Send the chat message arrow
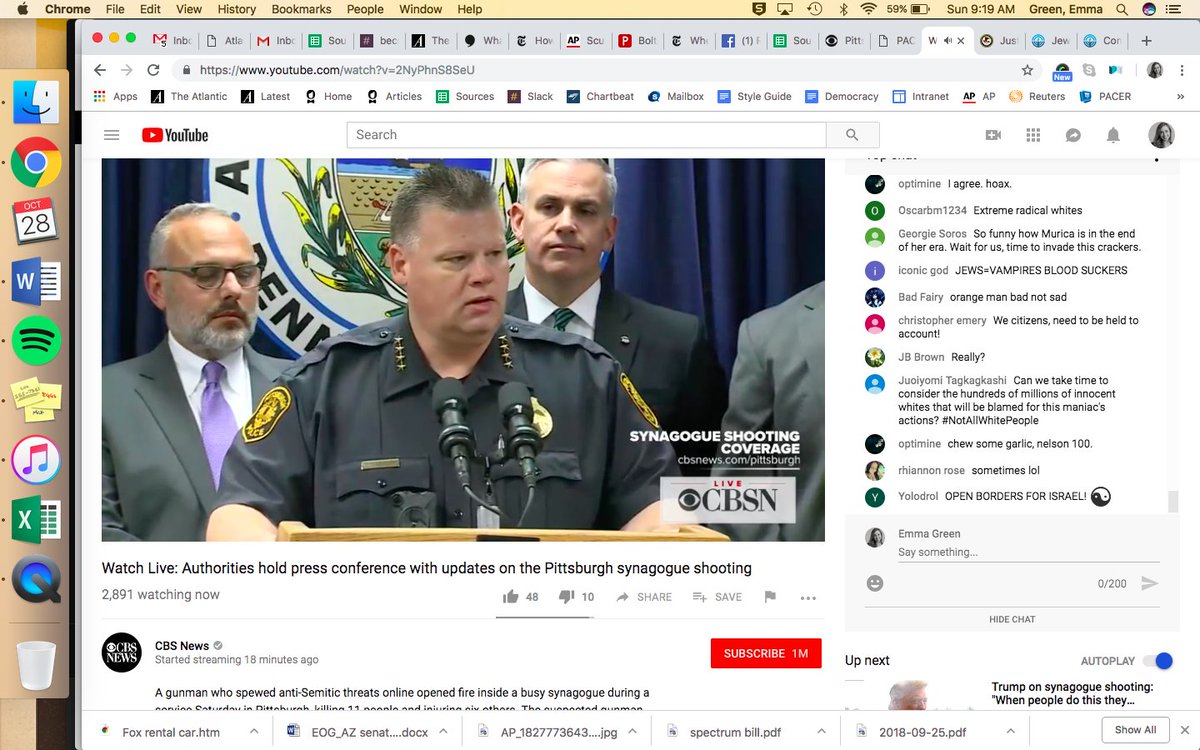The width and height of the screenshot is (1200, 750). [x=1149, y=583]
